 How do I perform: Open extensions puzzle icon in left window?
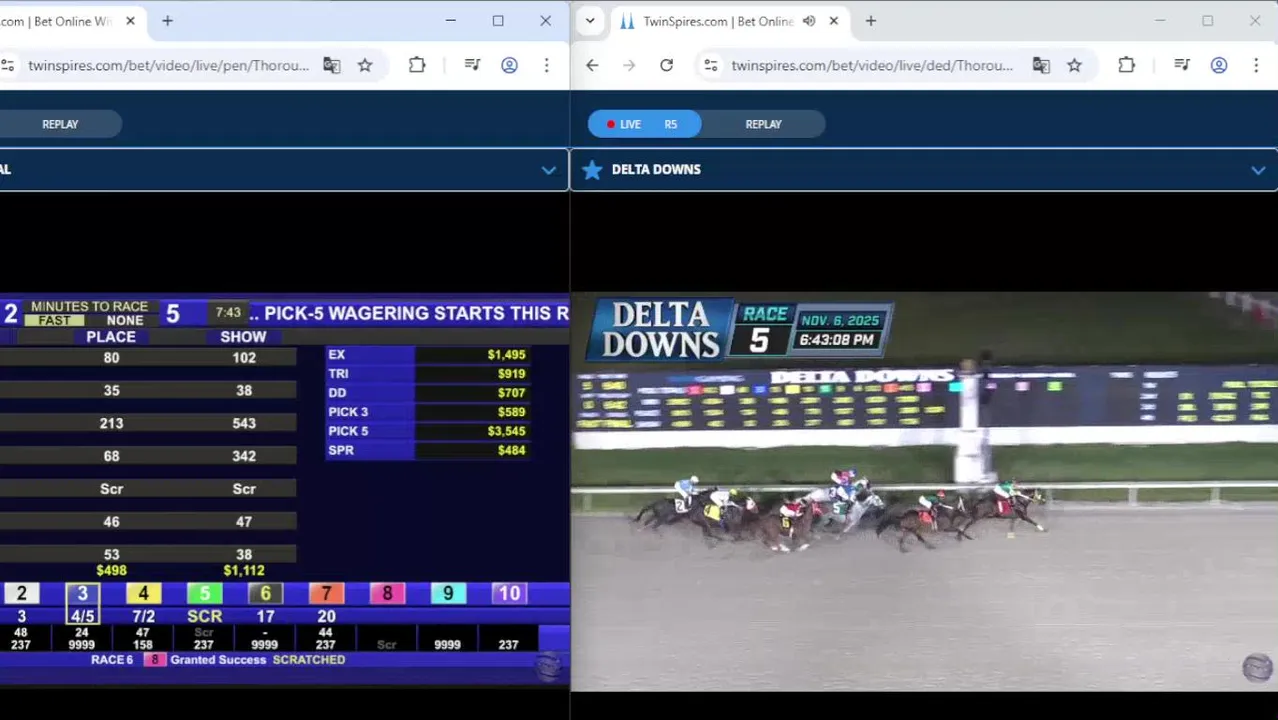417,66
